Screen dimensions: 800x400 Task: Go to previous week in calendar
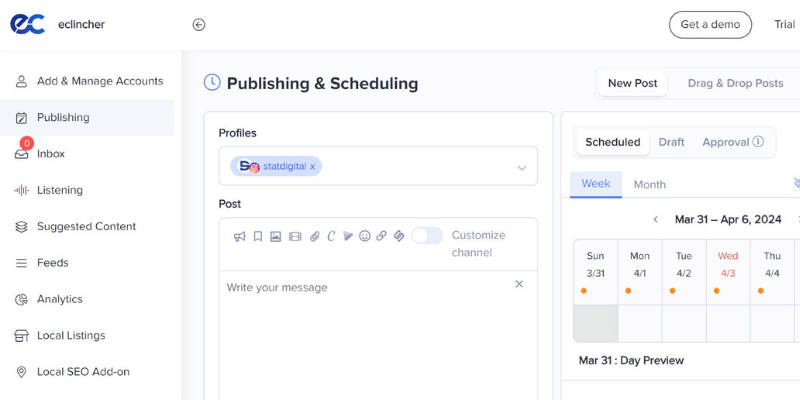tap(655, 219)
